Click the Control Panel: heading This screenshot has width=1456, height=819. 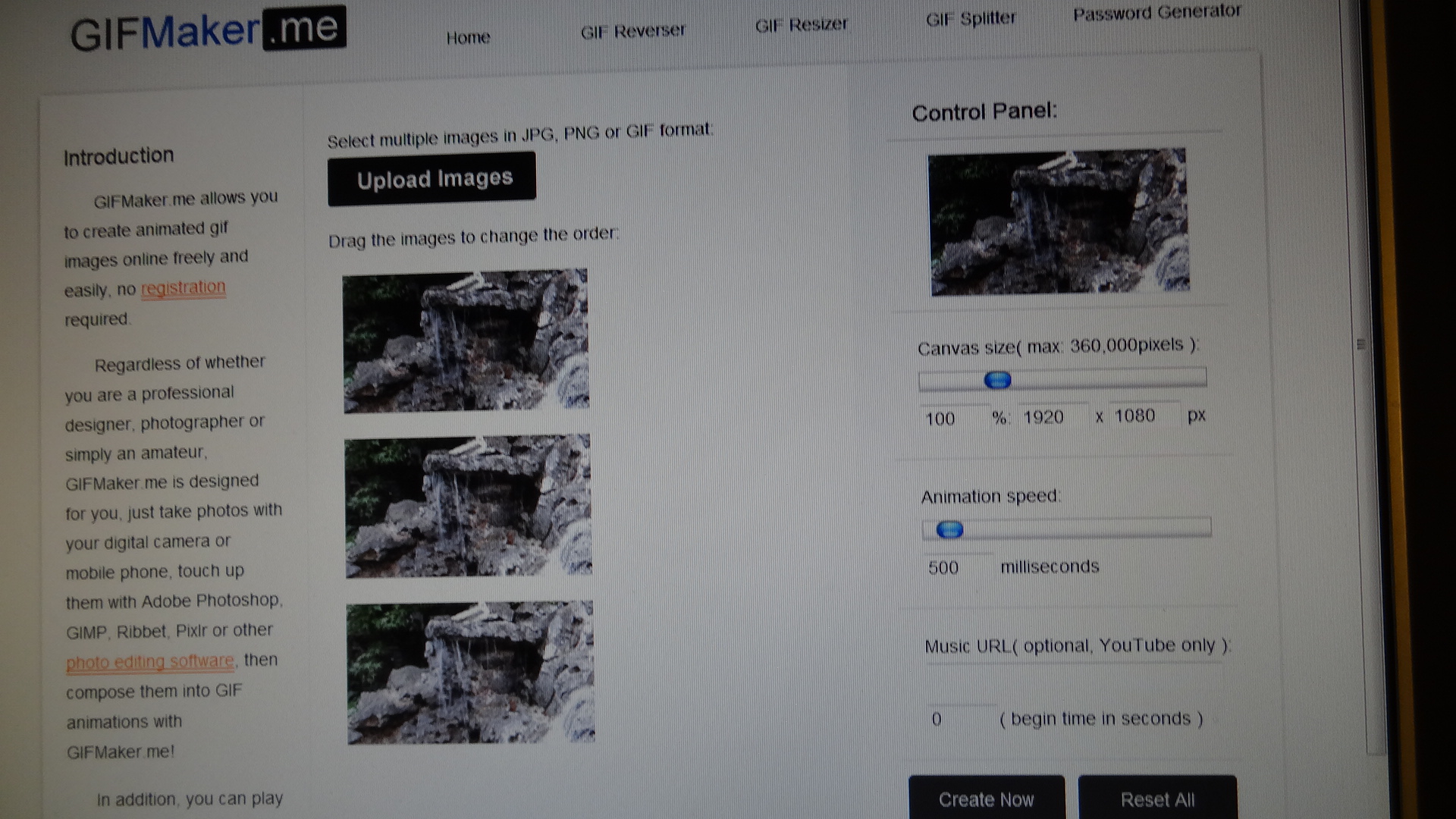pos(984,112)
